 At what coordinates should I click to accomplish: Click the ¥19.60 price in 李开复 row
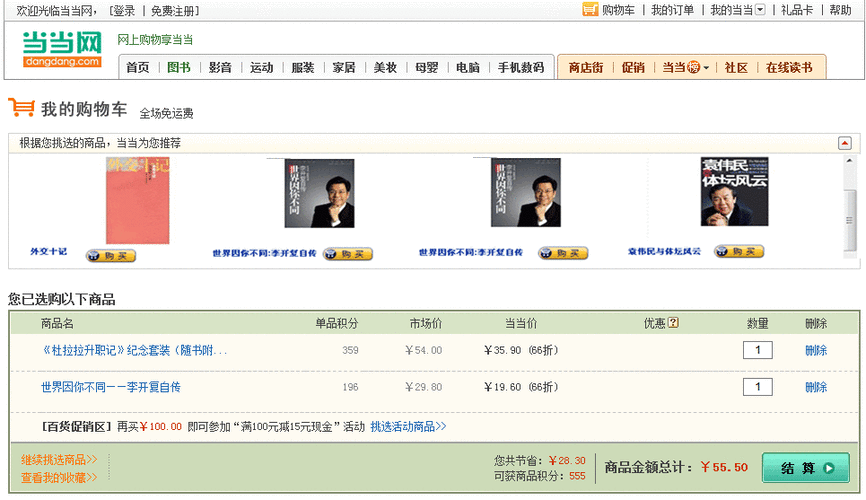point(502,387)
